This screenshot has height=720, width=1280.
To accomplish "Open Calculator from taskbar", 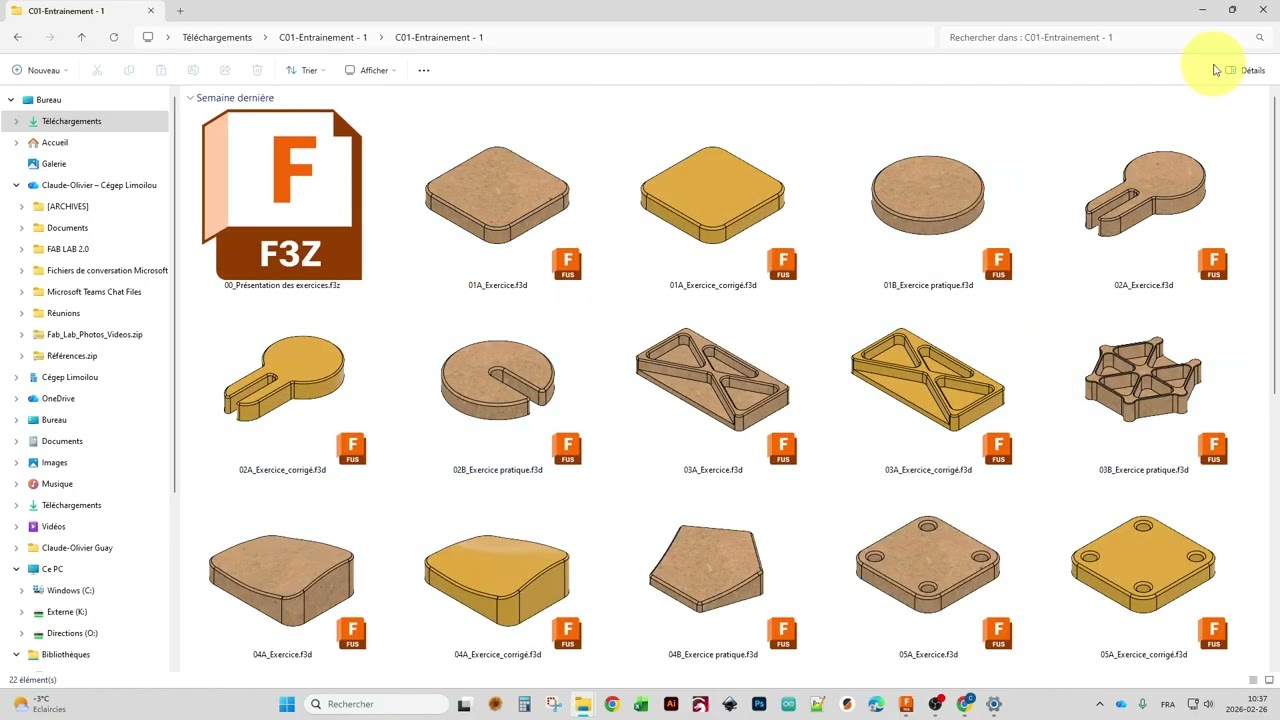I will click(x=524, y=704).
